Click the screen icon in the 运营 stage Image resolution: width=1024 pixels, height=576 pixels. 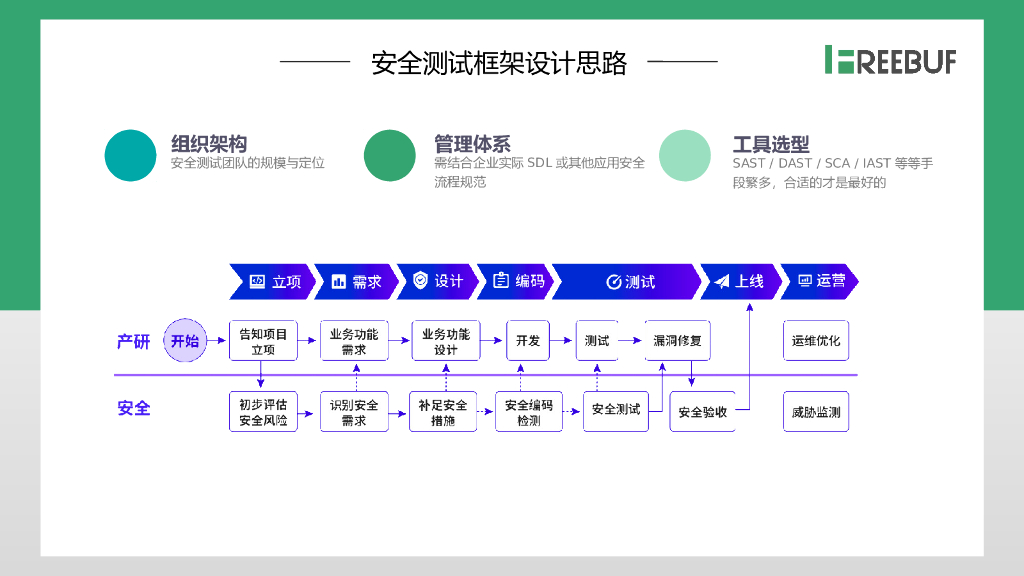pos(804,281)
